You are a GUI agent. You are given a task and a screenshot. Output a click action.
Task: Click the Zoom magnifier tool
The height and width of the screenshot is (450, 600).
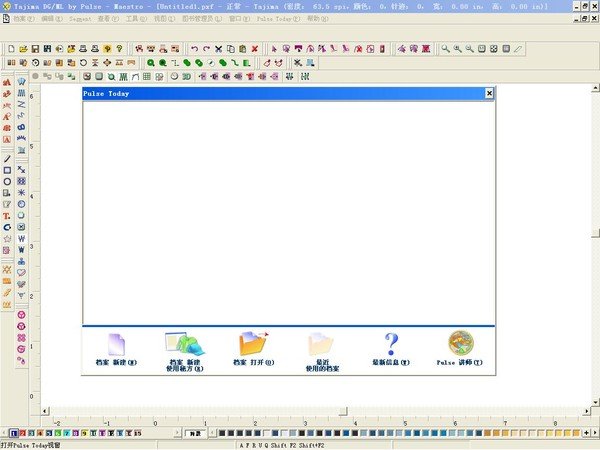(x=445, y=49)
